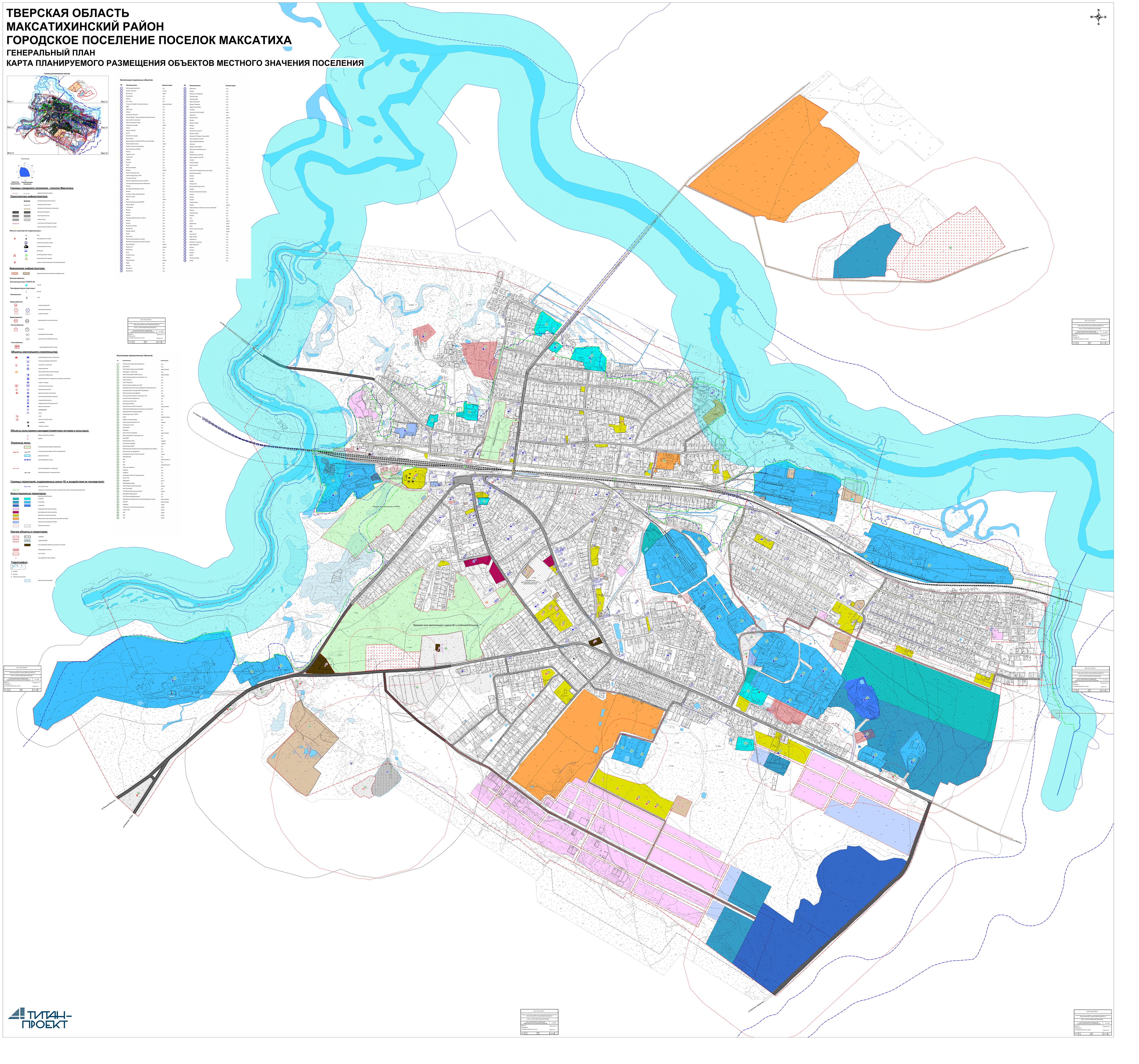1139x1064 pixels.
Task: Click the 'Инвестиционные территории:' legend heading
Action: click(x=29, y=493)
